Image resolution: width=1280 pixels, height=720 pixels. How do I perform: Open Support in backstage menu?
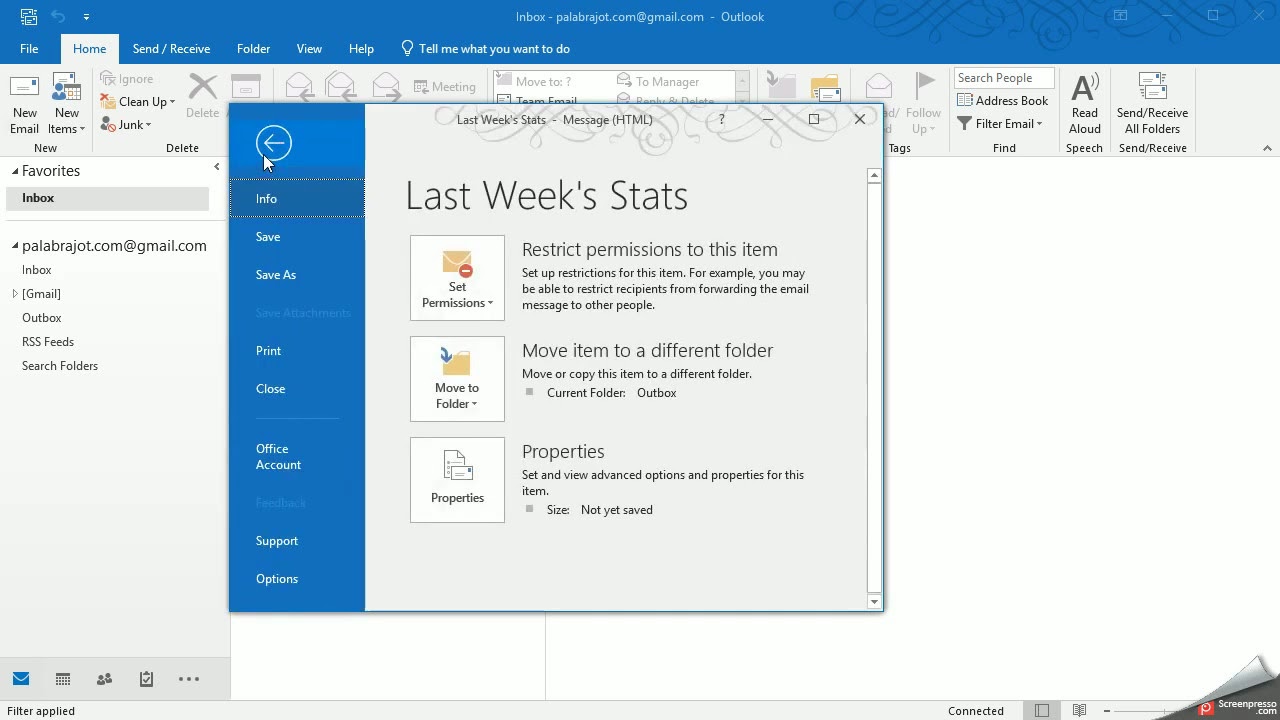297,540
